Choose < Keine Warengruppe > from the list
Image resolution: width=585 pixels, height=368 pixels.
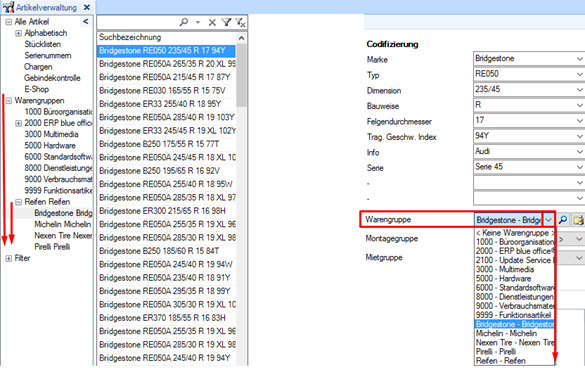(x=515, y=233)
